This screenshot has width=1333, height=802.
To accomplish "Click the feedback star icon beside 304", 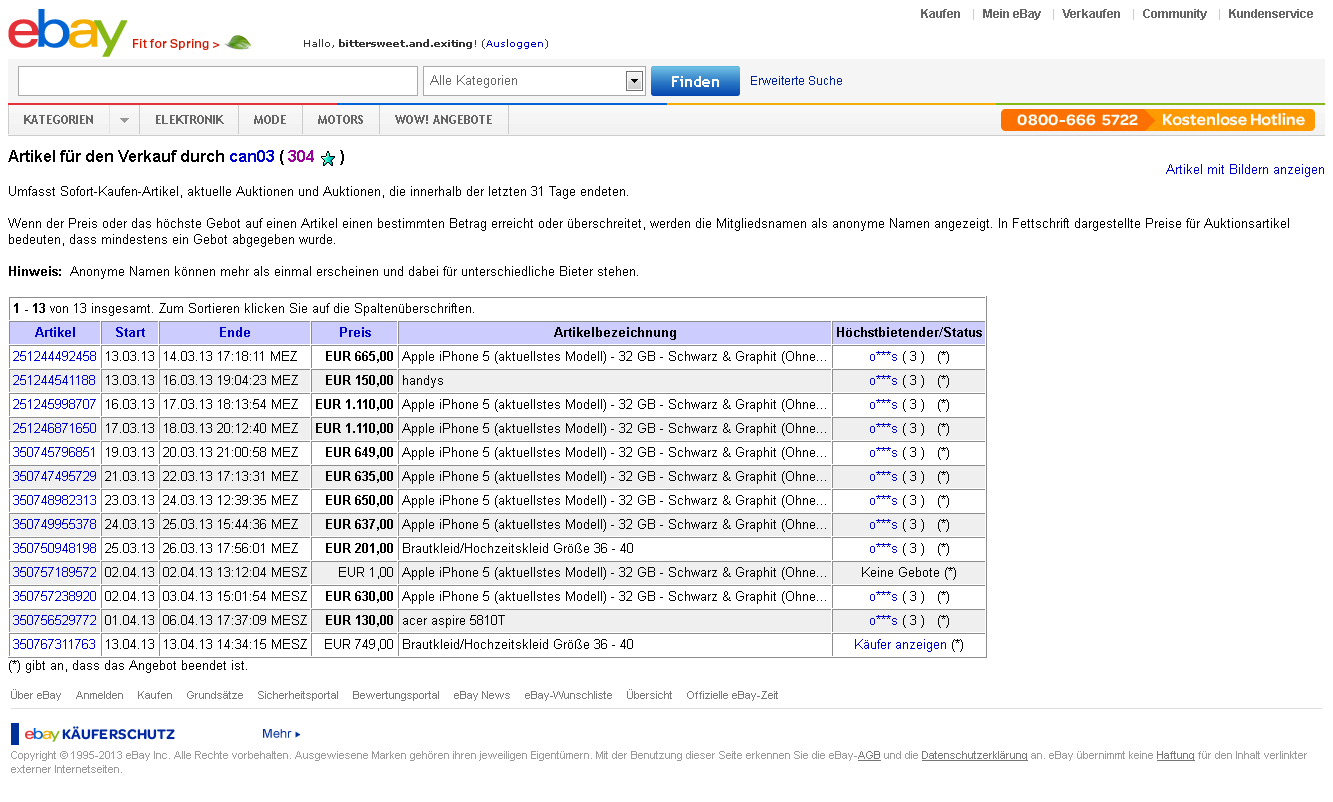I will coord(327,158).
